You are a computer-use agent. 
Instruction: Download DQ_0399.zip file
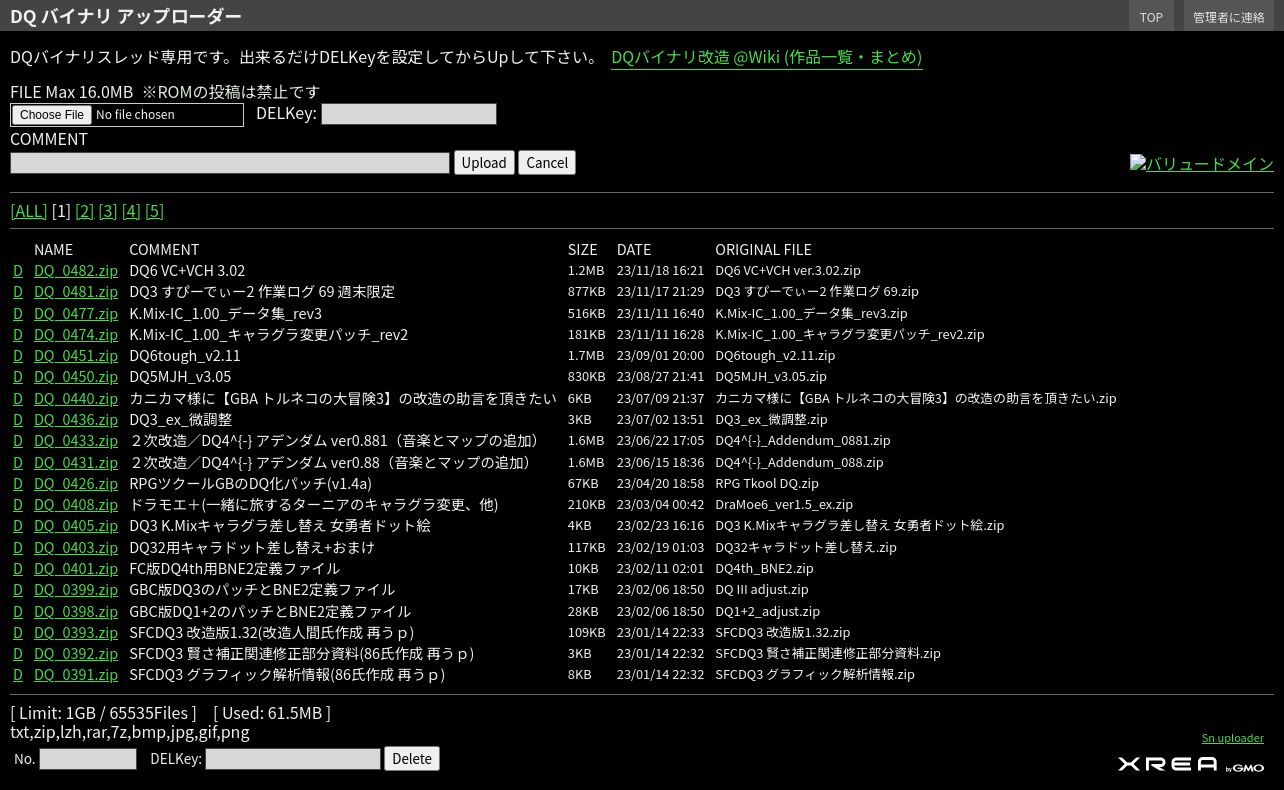[x=76, y=590]
